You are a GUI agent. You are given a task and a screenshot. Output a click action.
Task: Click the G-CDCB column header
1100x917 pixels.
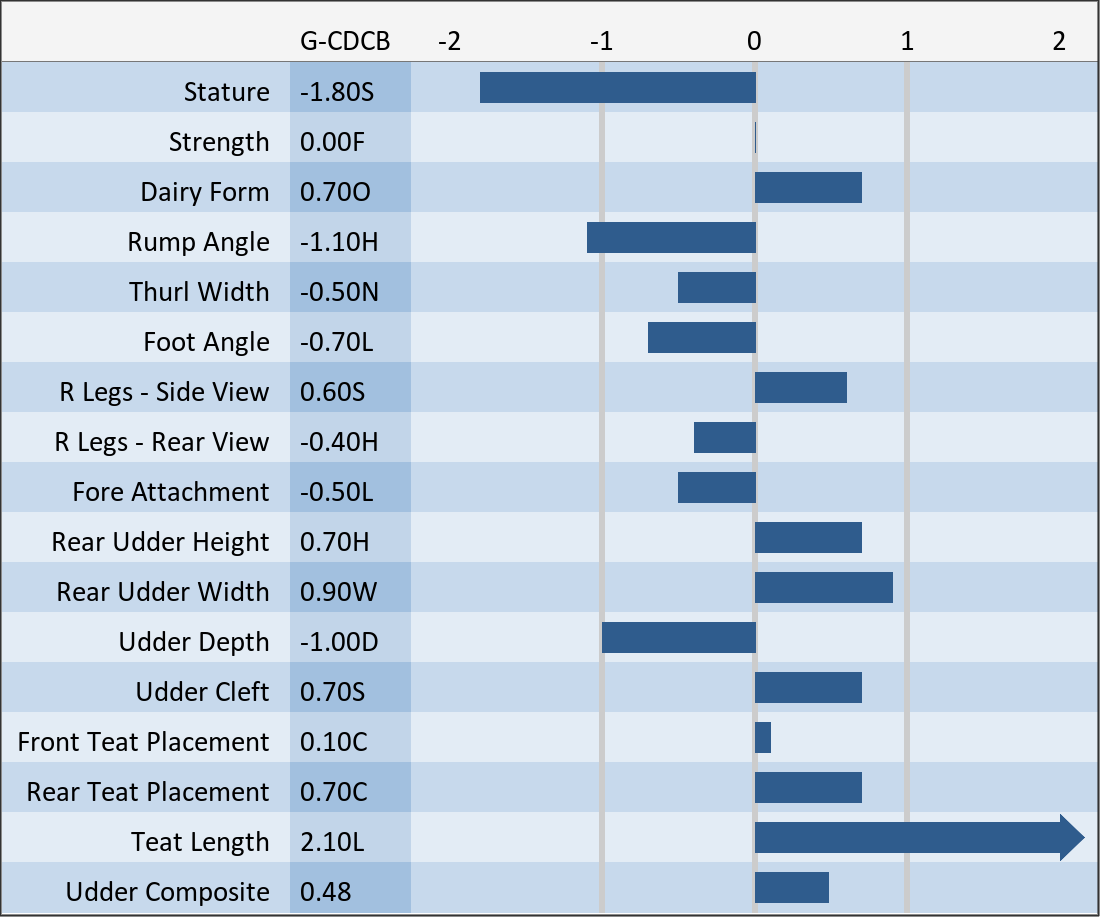[x=345, y=41]
